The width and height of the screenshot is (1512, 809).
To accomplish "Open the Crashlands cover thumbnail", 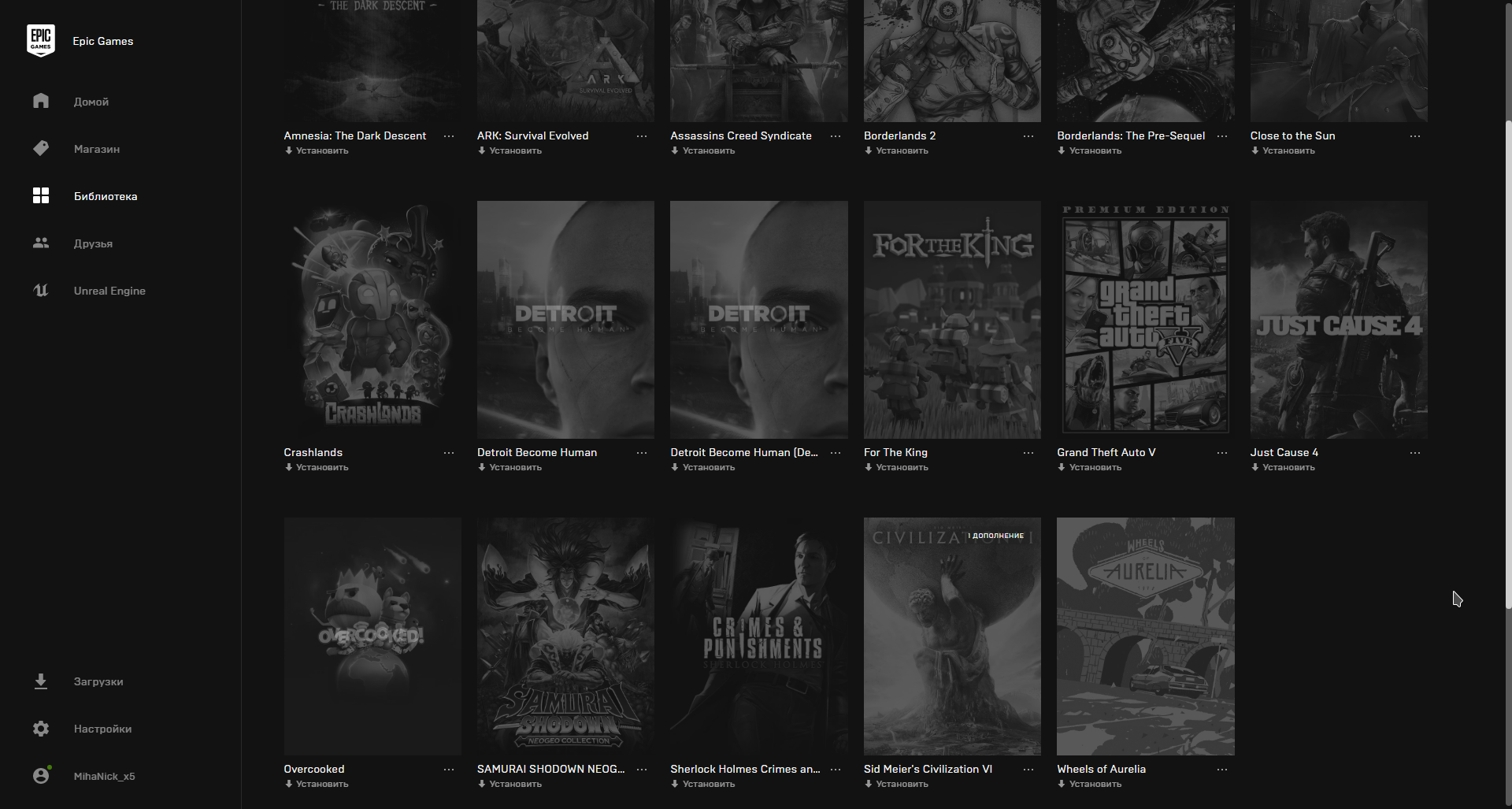I will (x=372, y=319).
